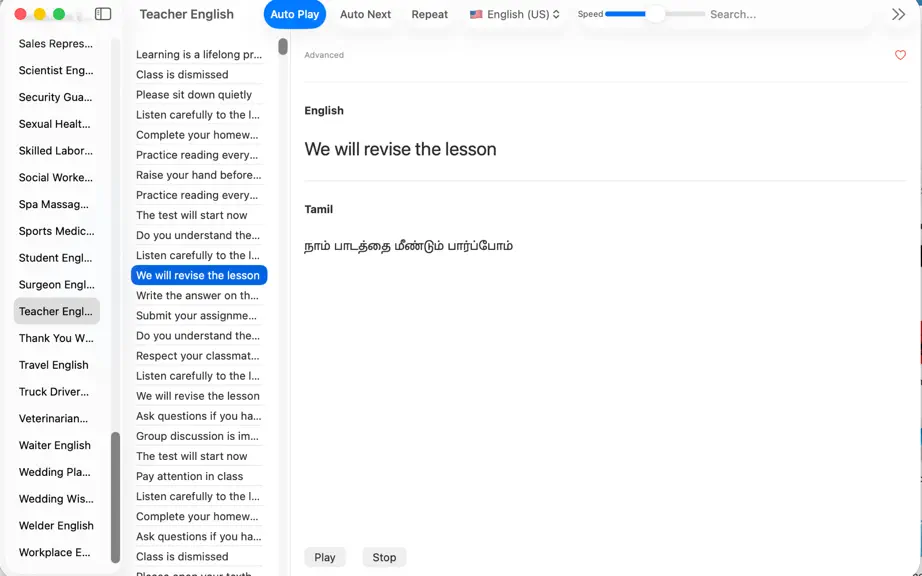The height and width of the screenshot is (576, 922).
Task: Adjust the Speed slider
Action: pos(655,14)
